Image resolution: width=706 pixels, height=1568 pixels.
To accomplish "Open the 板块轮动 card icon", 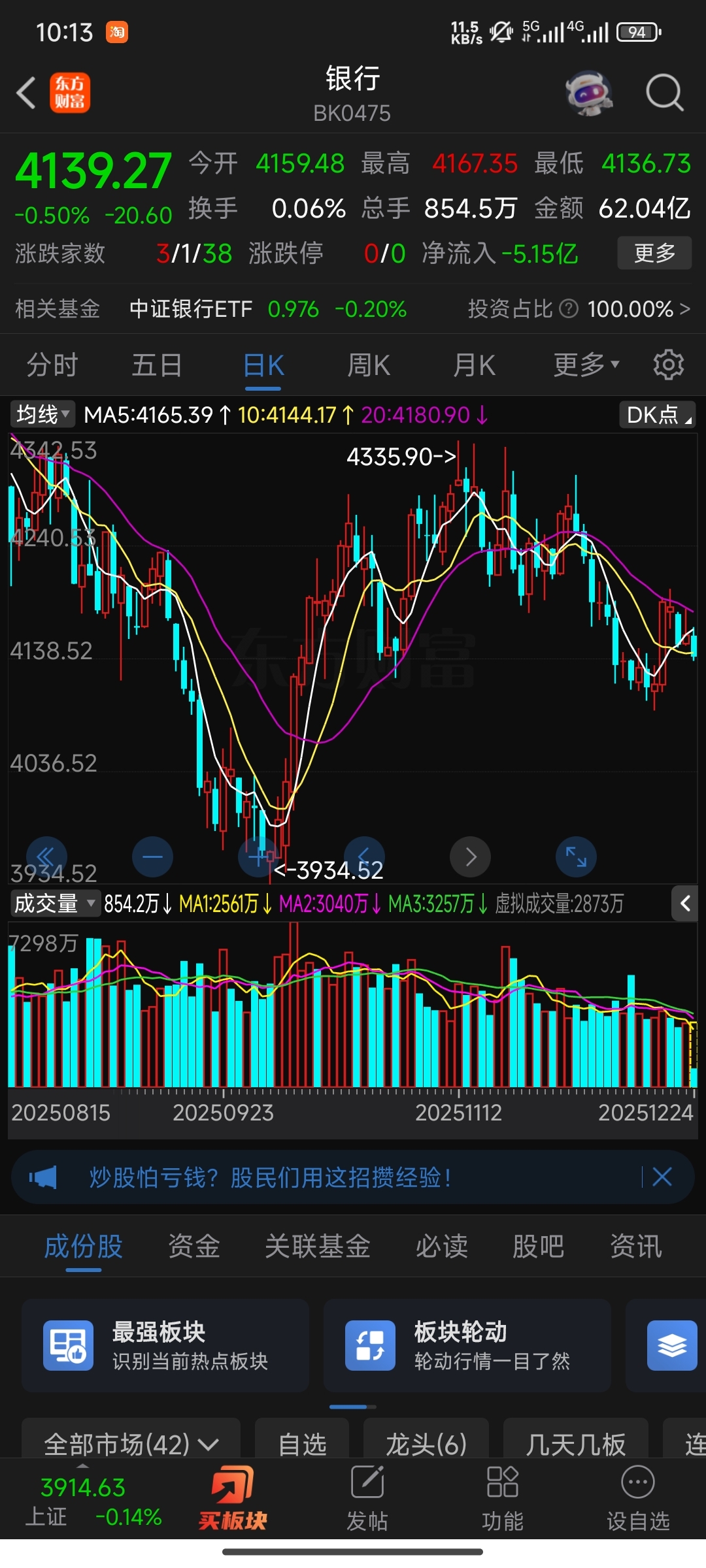I will 370,1345.
